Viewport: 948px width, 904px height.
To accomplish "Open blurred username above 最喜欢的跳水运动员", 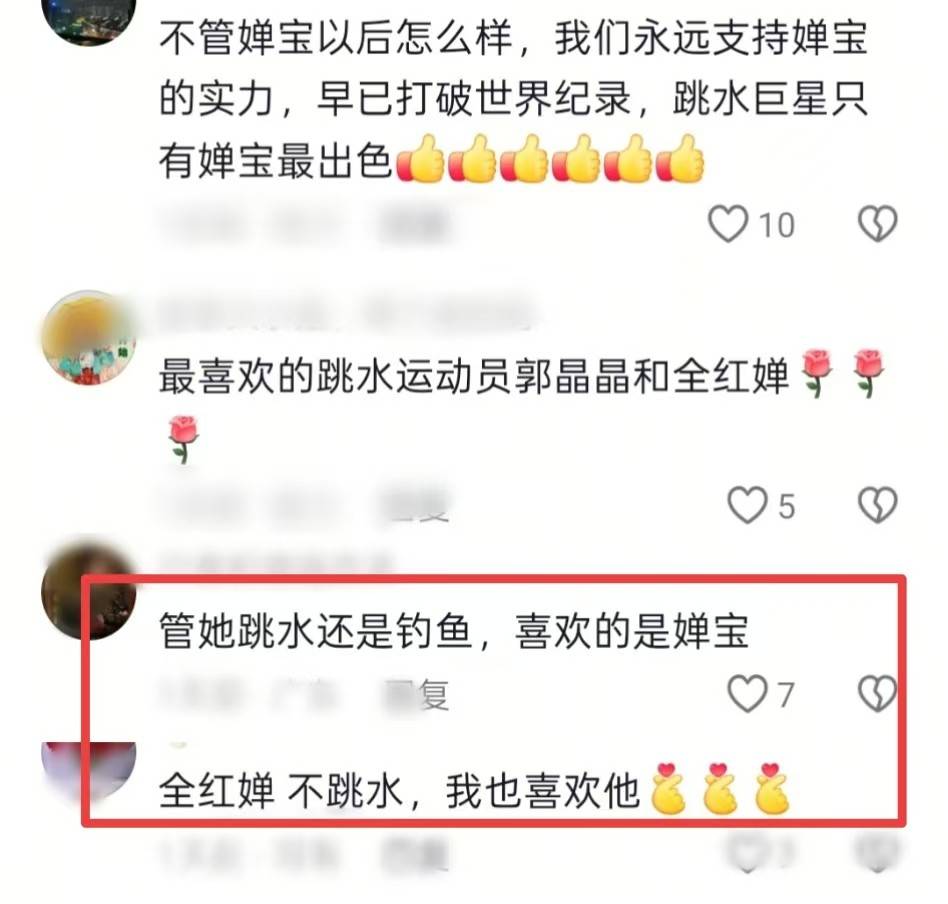I will click(346, 314).
